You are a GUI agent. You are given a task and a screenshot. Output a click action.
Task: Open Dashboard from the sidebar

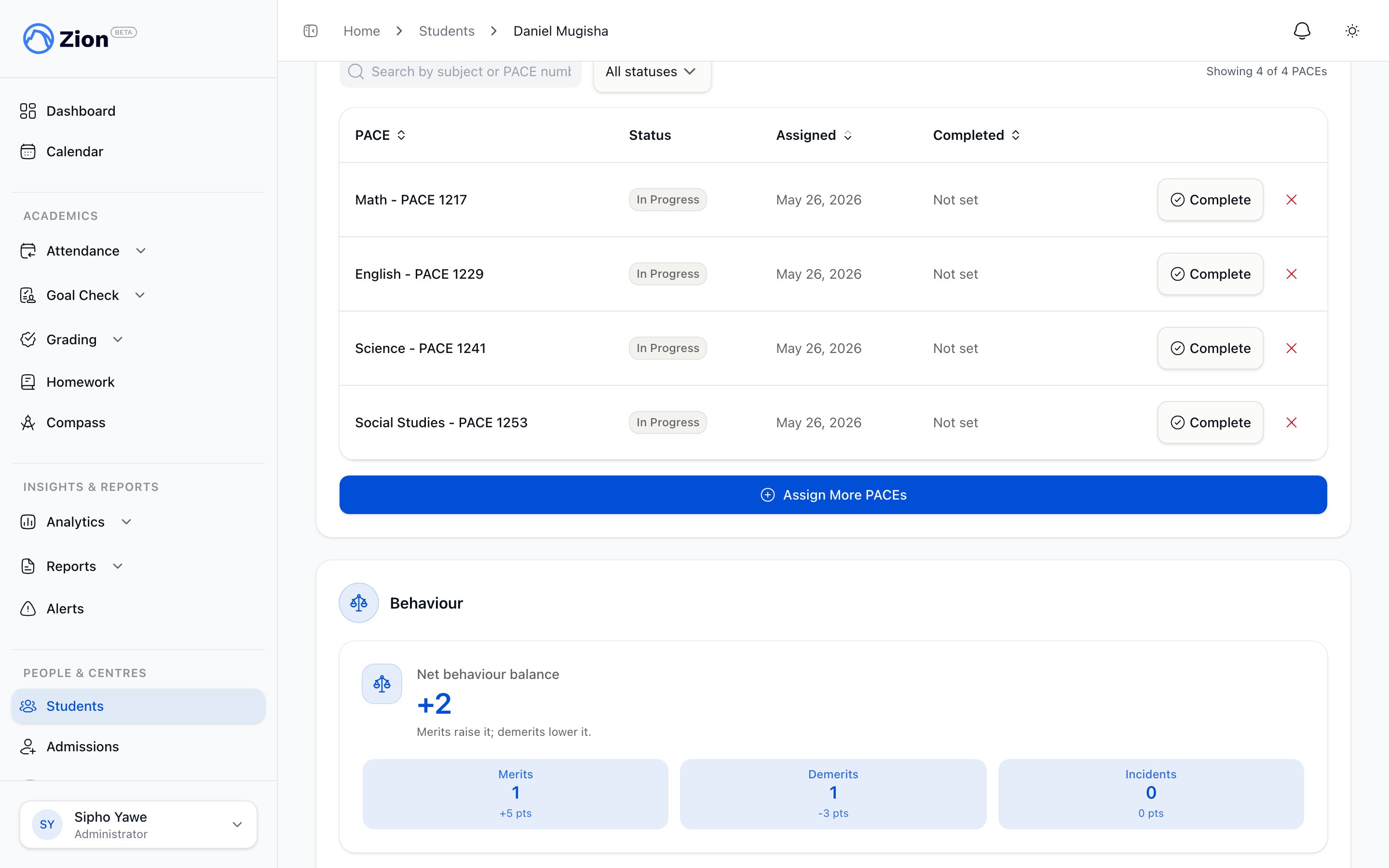(x=138, y=111)
